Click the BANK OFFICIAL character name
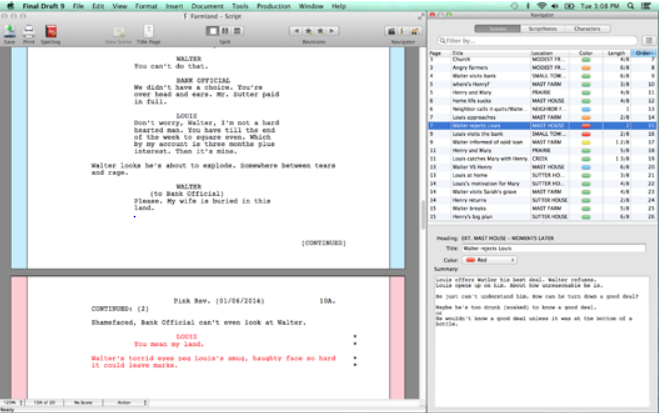659x413 pixels. click(203, 80)
